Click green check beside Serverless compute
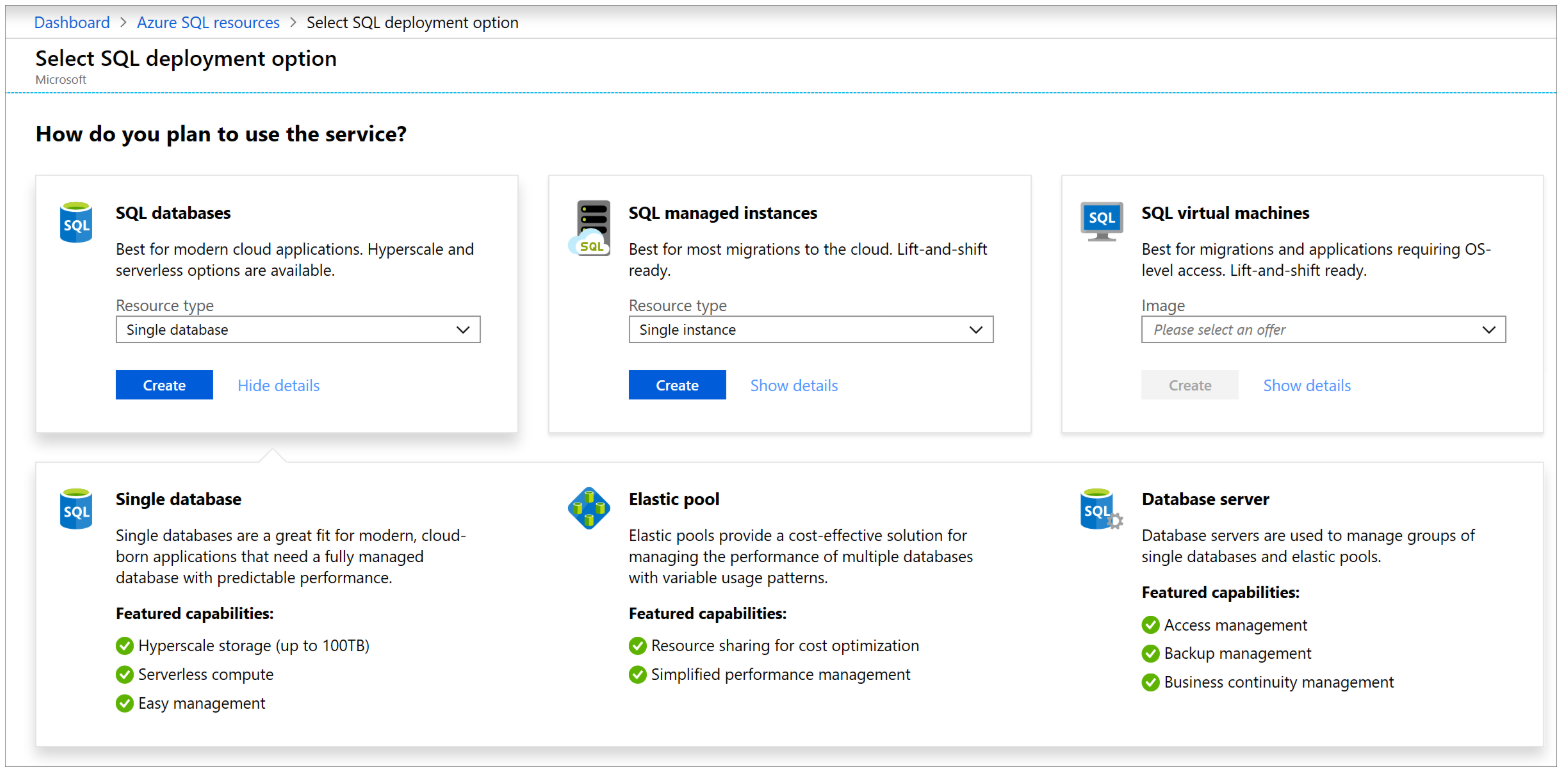 tap(125, 675)
